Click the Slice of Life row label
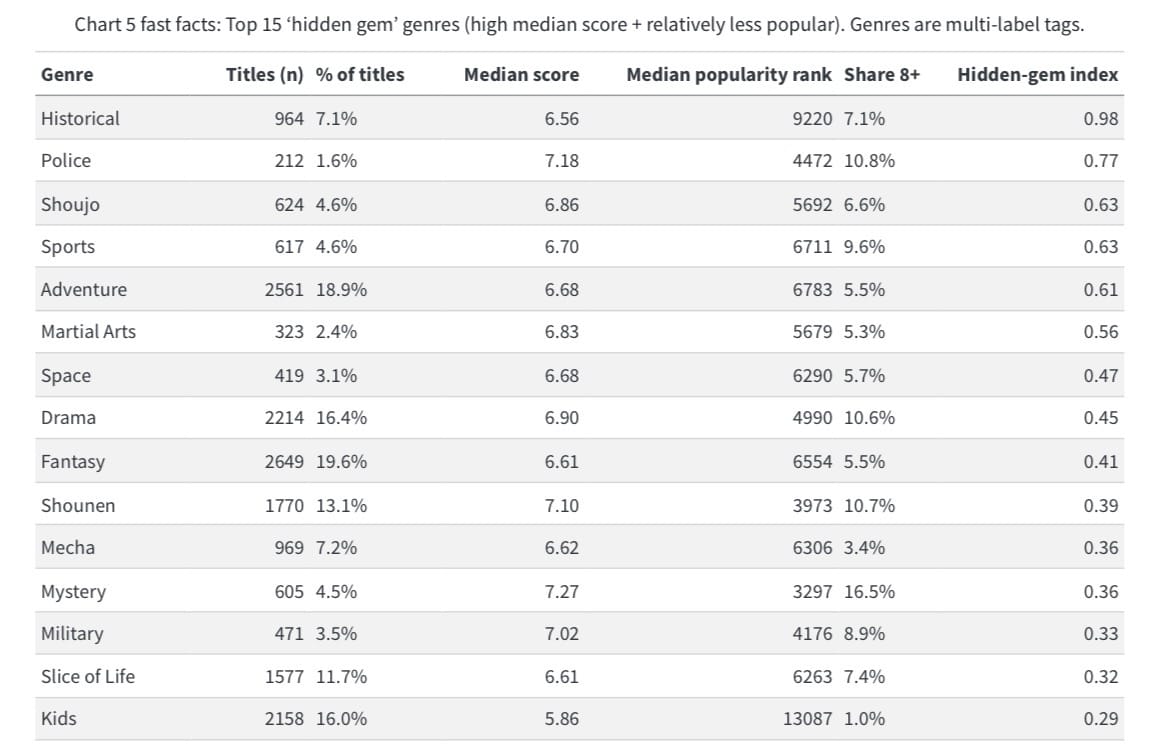 [88, 676]
